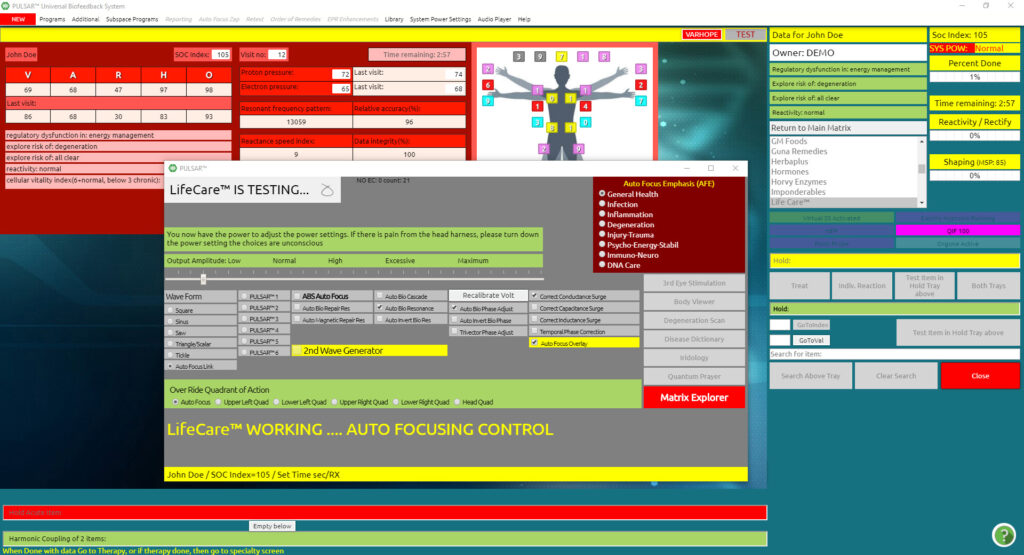The height and width of the screenshot is (555, 1024).
Task: Click the yellow 7 marker above the head
Action: click(563, 57)
